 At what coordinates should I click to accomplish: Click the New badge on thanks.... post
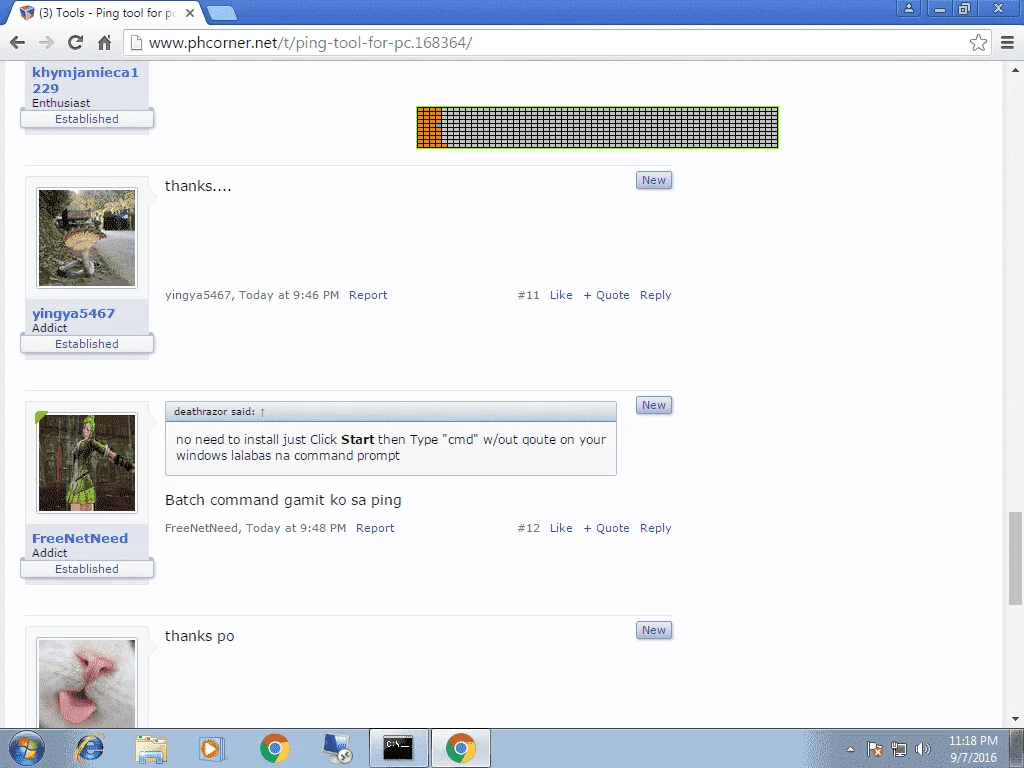[x=654, y=180]
